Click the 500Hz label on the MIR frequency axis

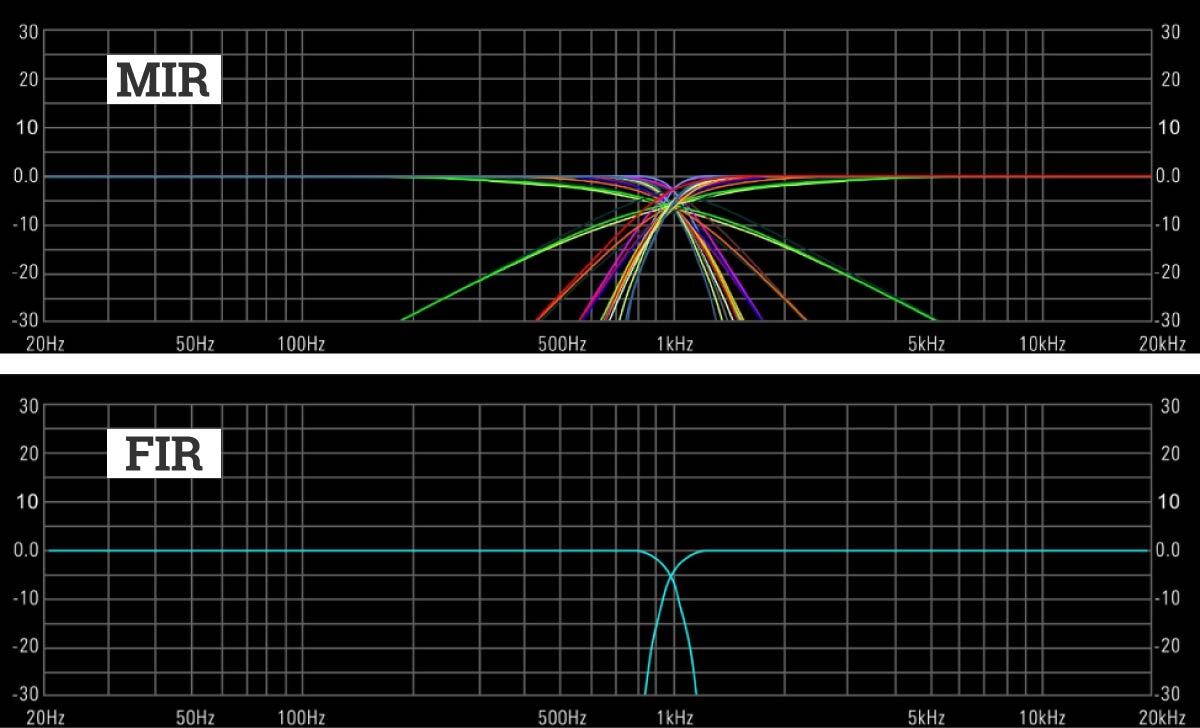click(562, 345)
